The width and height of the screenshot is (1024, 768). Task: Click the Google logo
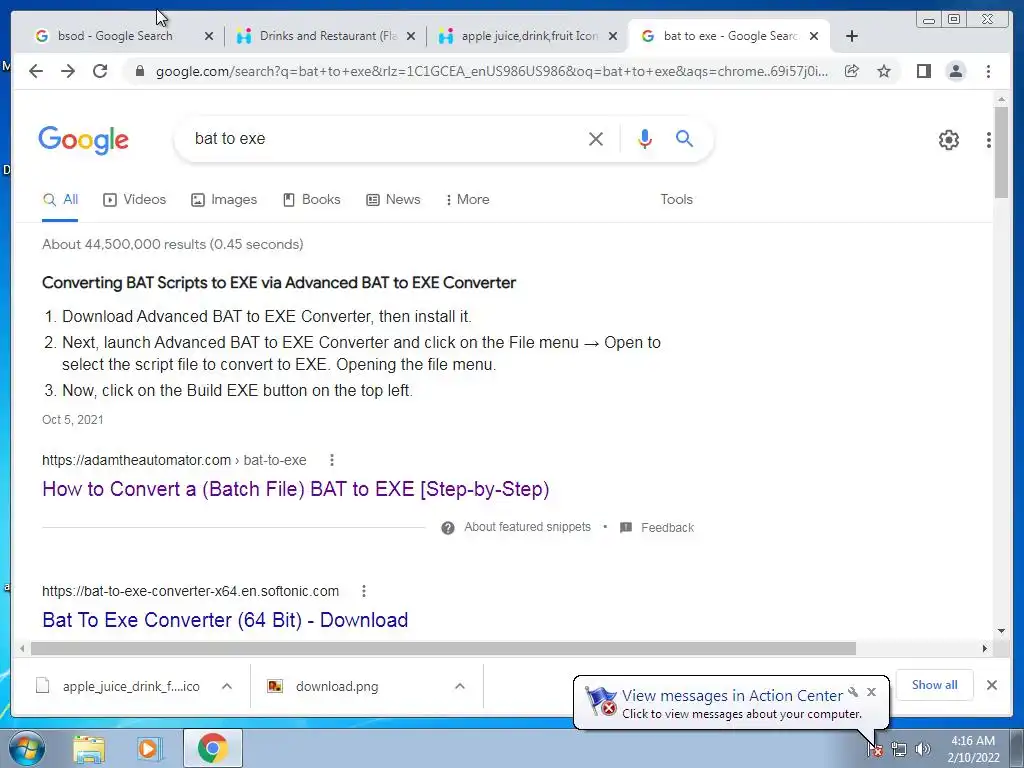pos(84,140)
